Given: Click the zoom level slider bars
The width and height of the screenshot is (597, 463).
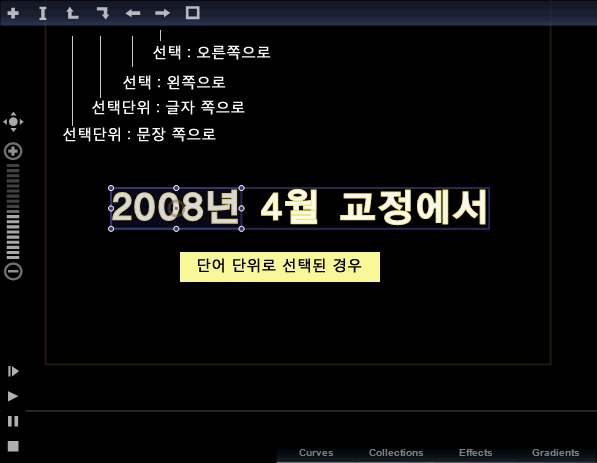Looking at the screenshot, I should [x=13, y=212].
